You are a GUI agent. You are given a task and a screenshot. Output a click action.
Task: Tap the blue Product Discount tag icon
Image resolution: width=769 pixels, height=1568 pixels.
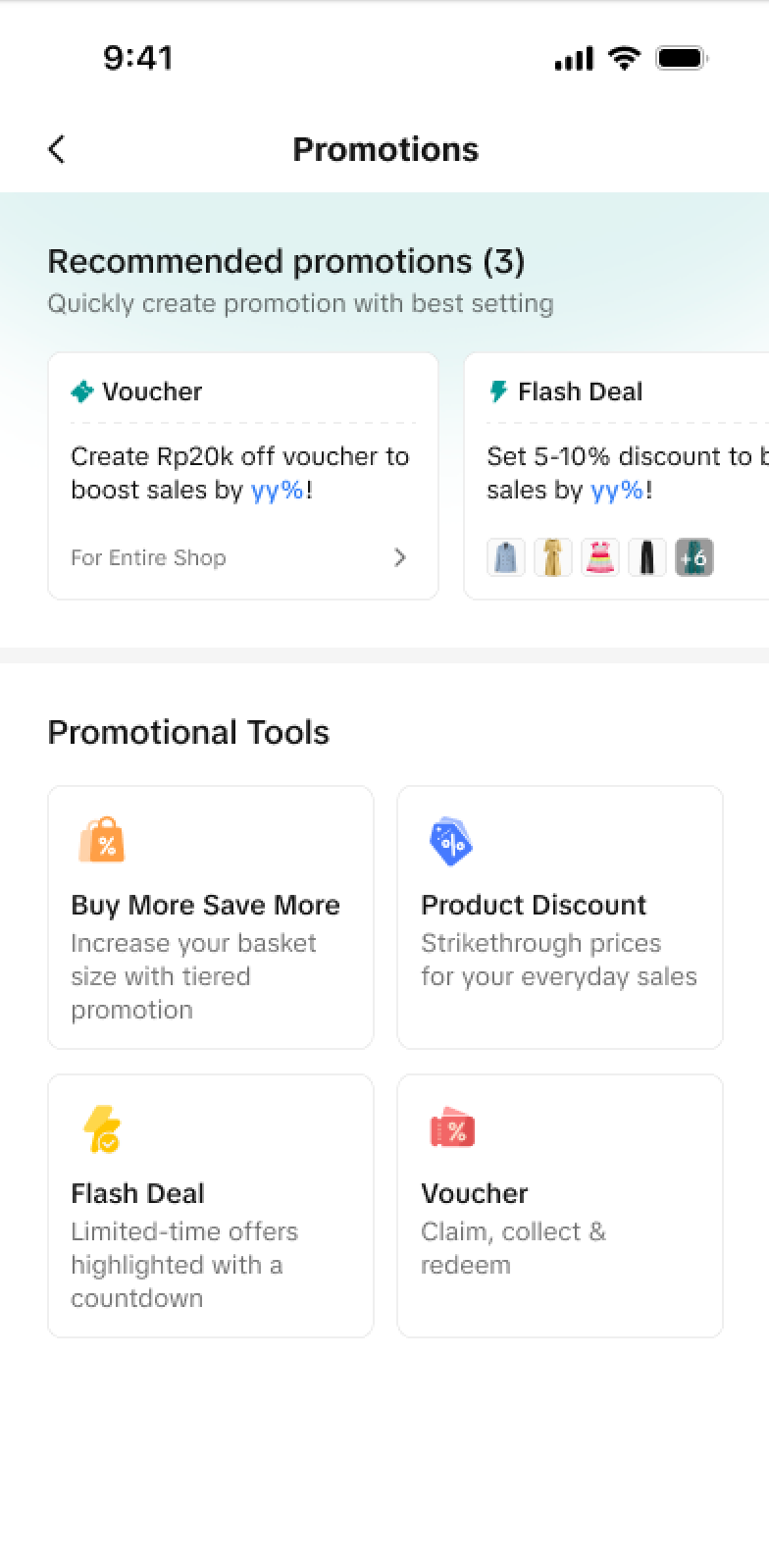450,842
